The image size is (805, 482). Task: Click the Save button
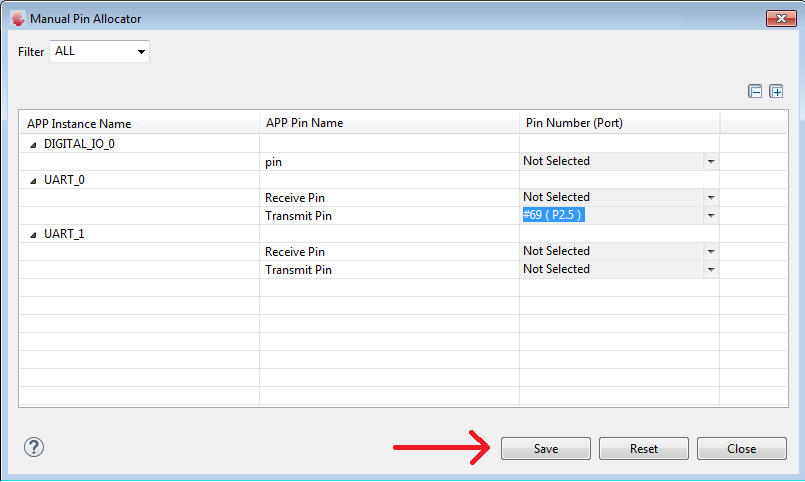(x=546, y=449)
